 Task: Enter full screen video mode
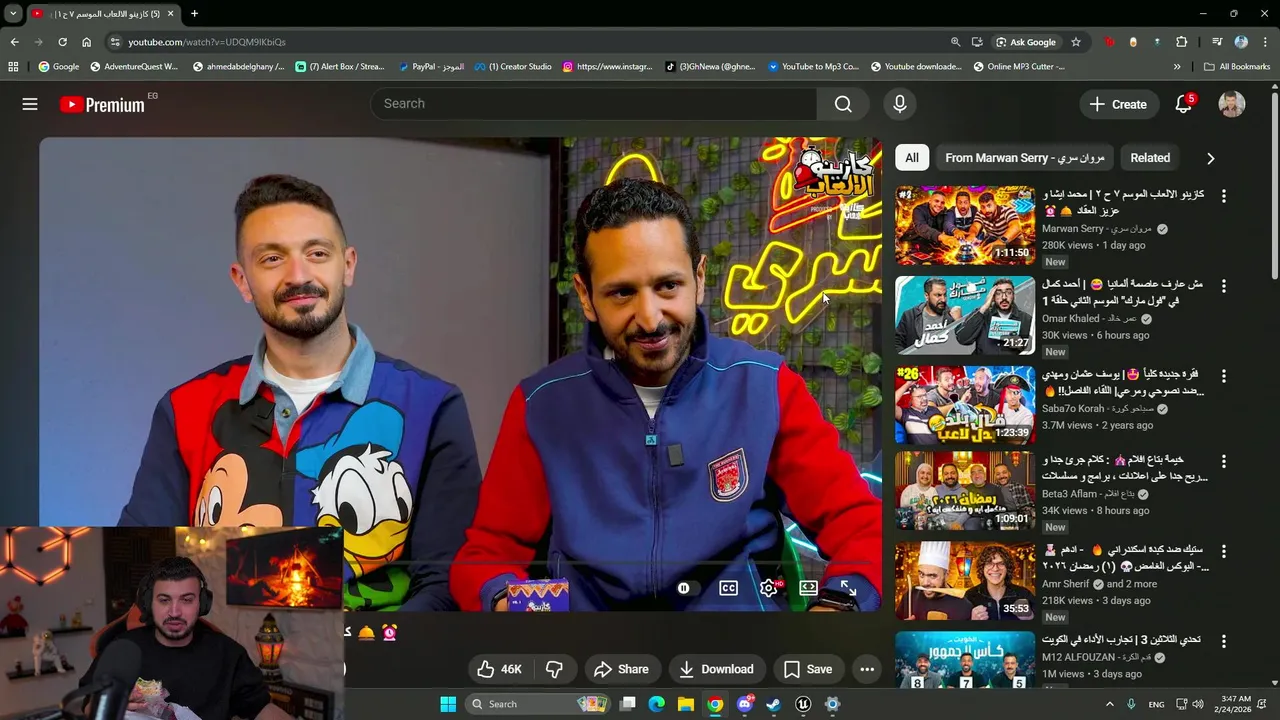pos(847,588)
